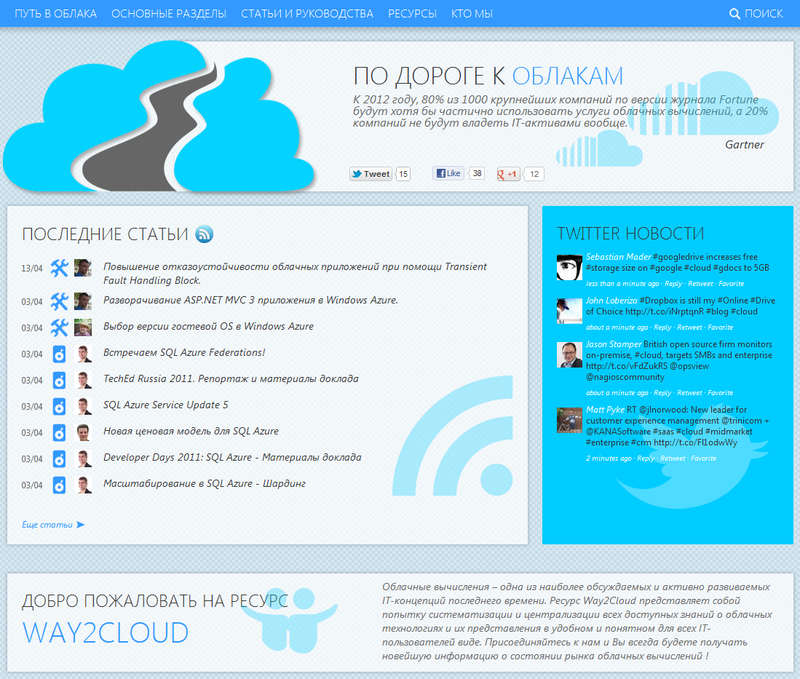Open the КТО МЫ menu
800x679 pixels.
tap(472, 14)
